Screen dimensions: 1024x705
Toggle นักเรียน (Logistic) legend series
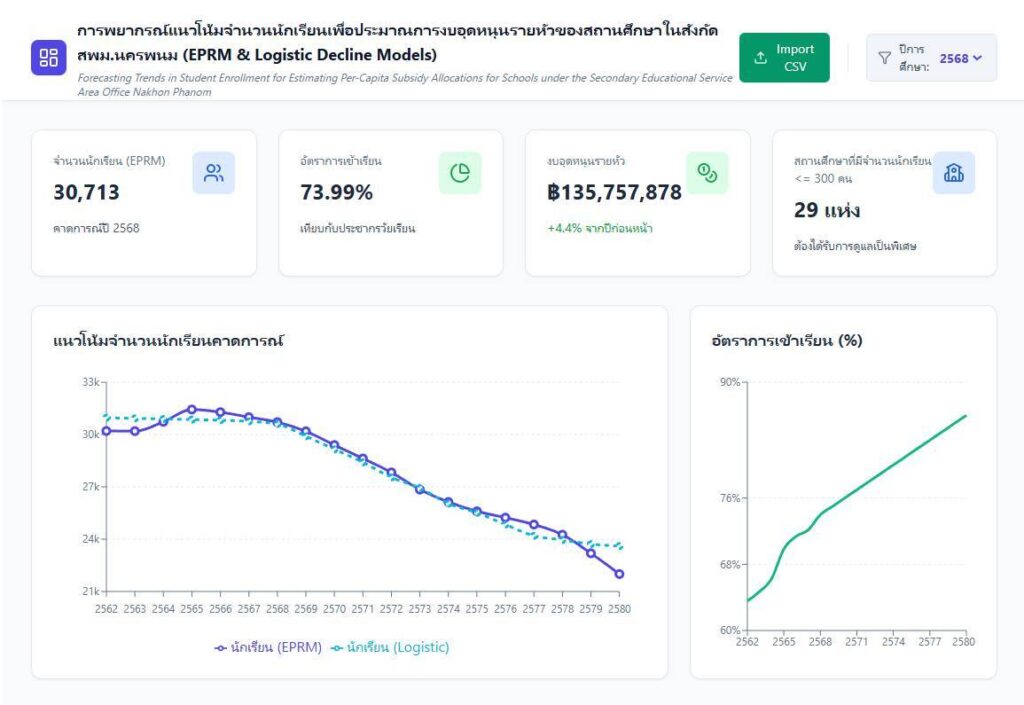click(x=390, y=647)
